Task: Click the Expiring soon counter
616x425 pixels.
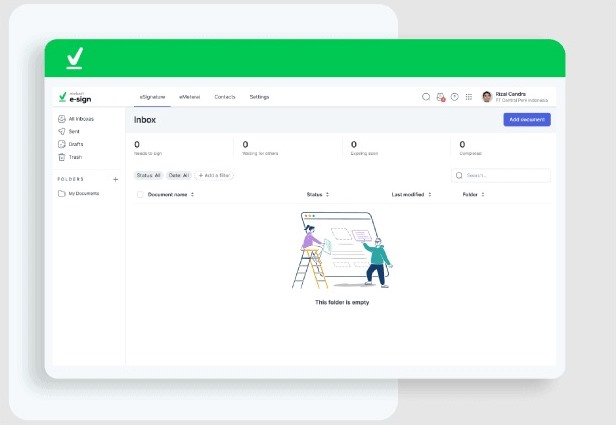Action: [x=364, y=148]
